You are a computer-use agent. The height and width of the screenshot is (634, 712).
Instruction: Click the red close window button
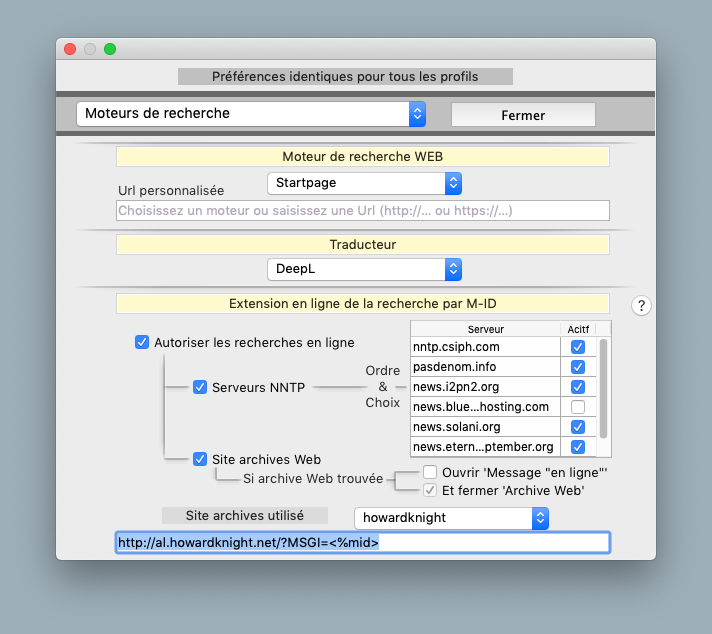(70, 49)
